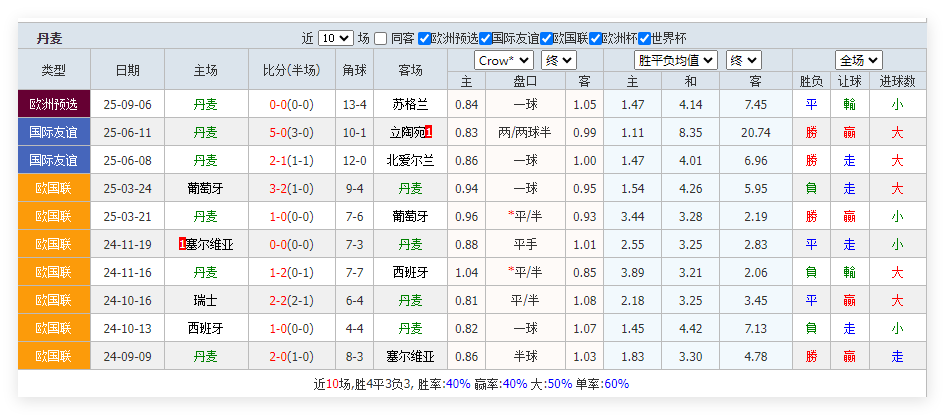Open 苏格兰 away team link
Viewport: 946px width, 415px height.
click(410, 104)
